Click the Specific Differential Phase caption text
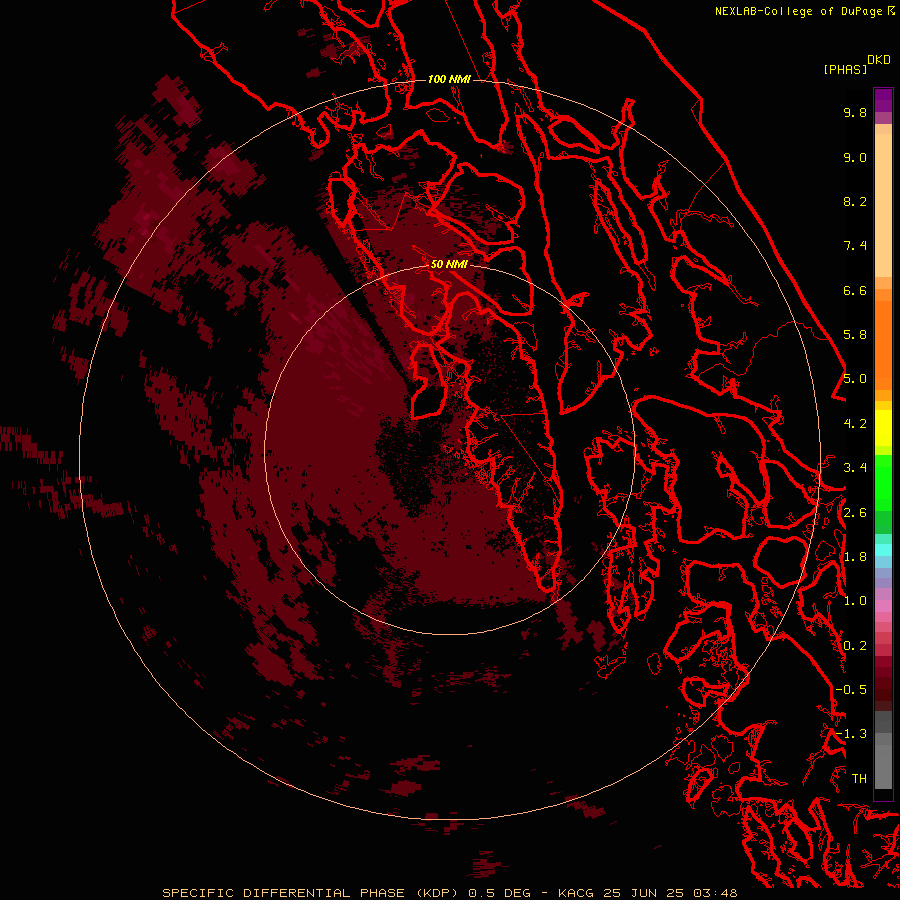This screenshot has height=900, width=900. 449,893
